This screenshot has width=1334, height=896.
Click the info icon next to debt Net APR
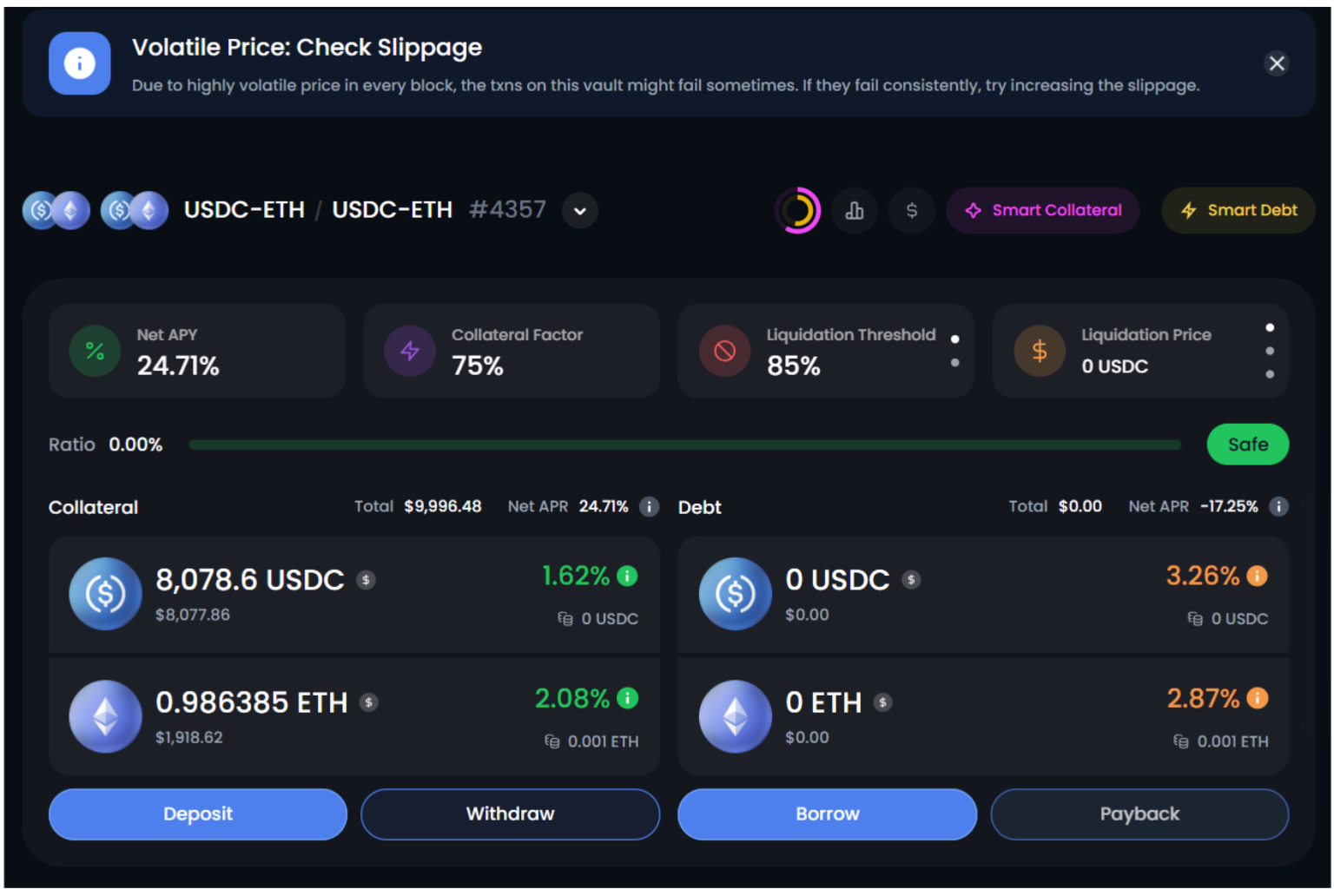click(1278, 506)
